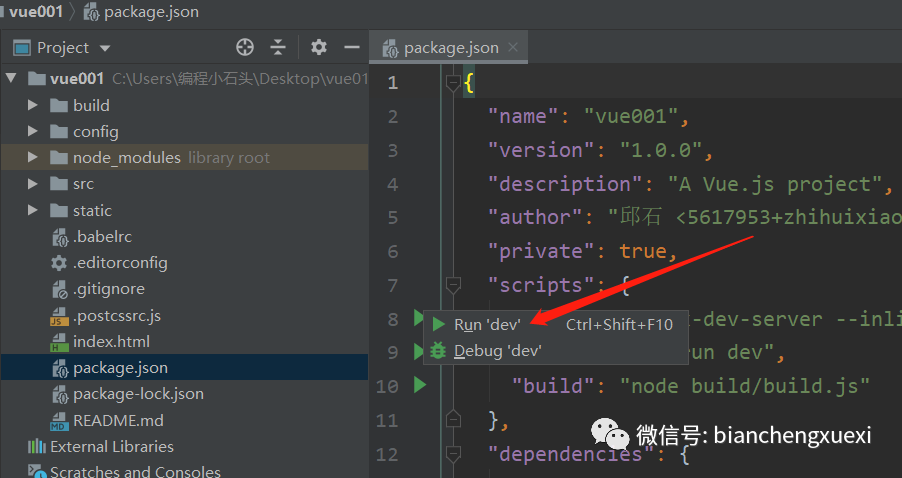Collapse the vue001 root folder
Screen dimensions: 902x478
click(12, 78)
